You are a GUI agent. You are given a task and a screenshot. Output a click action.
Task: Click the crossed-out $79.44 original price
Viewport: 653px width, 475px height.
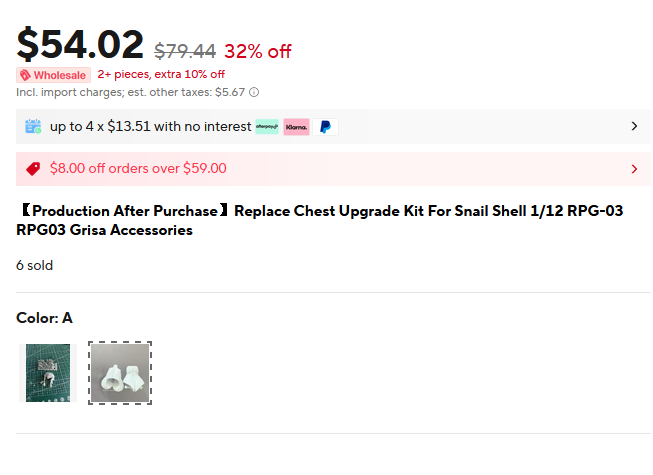[x=185, y=52]
